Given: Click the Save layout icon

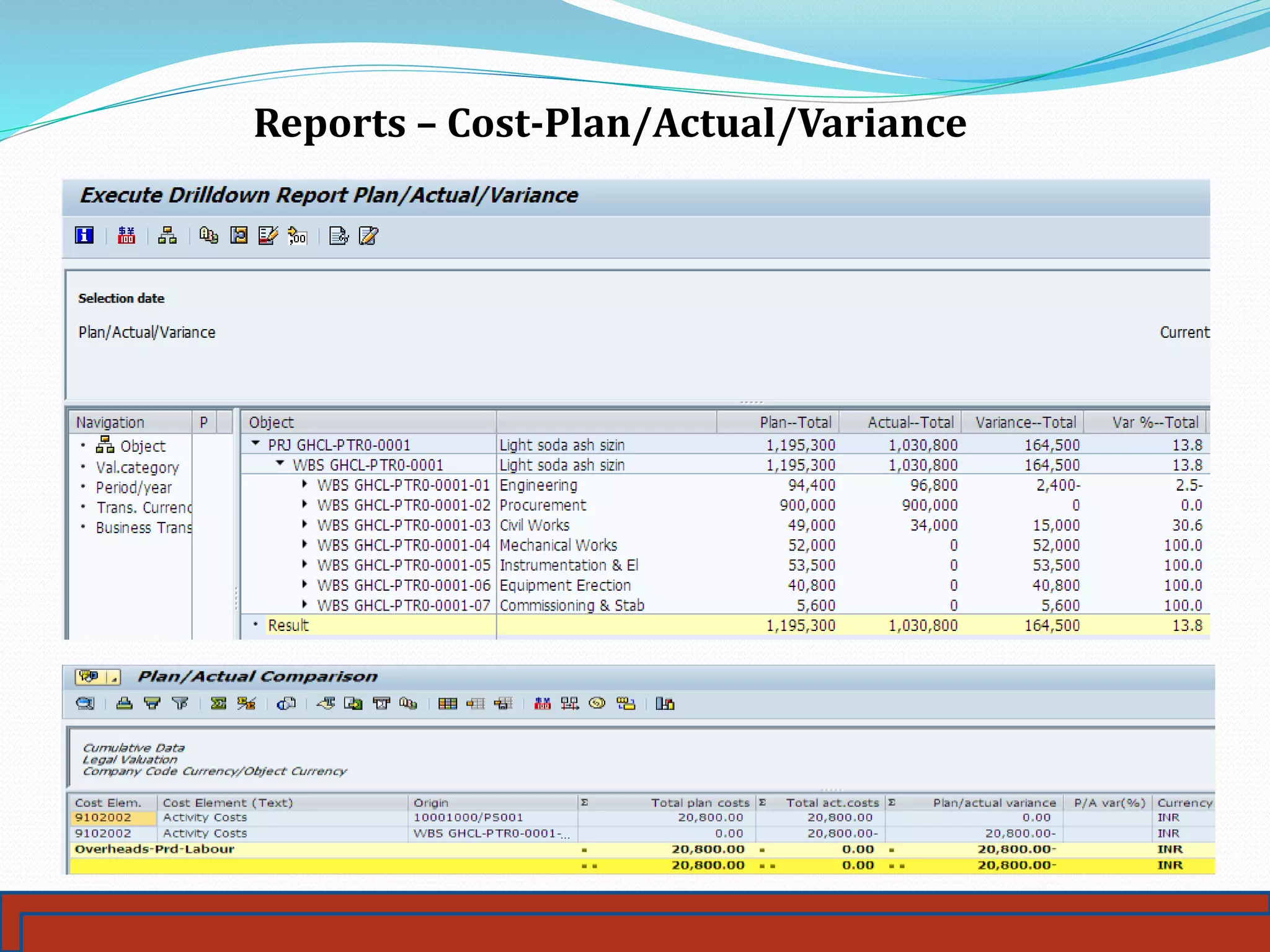Looking at the screenshot, I should tap(503, 703).
